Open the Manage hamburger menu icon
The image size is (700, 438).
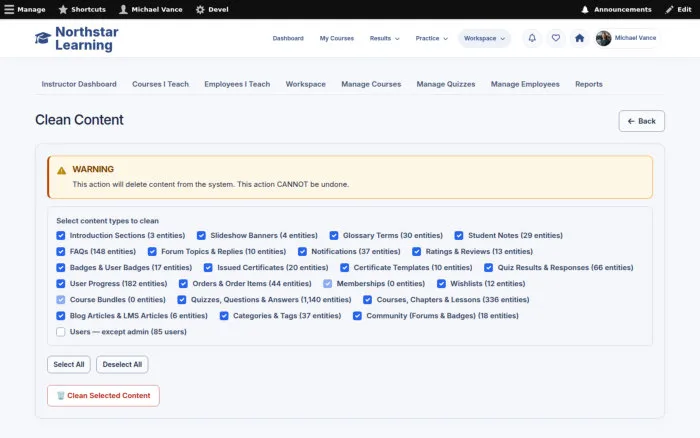click(9, 9)
